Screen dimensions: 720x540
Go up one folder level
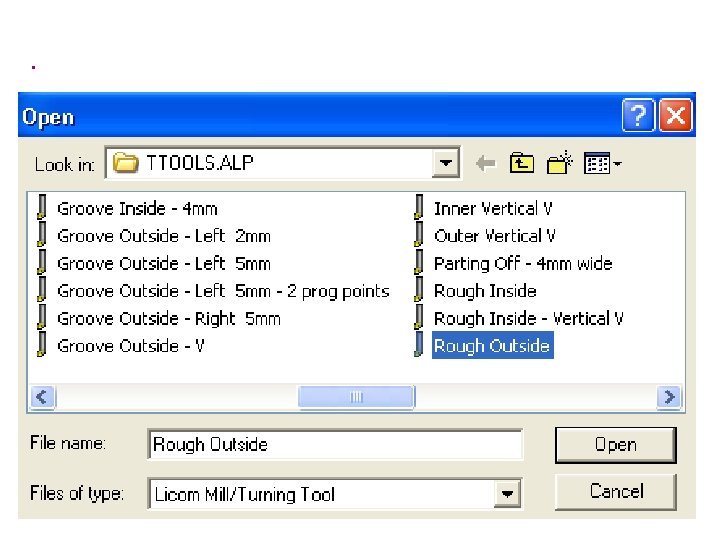coord(522,163)
